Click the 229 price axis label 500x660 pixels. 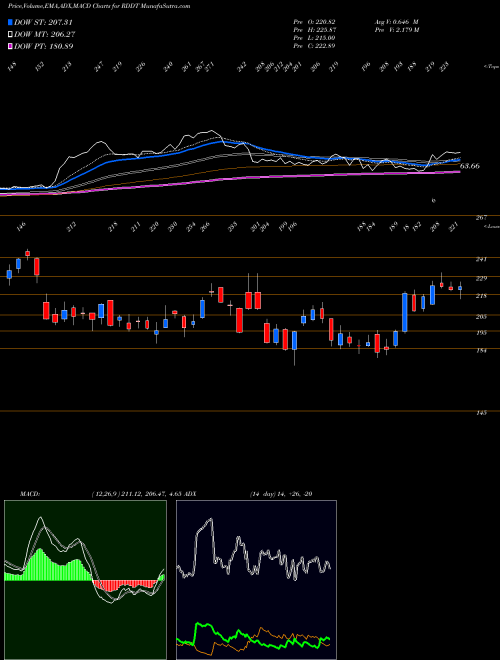tap(481, 278)
